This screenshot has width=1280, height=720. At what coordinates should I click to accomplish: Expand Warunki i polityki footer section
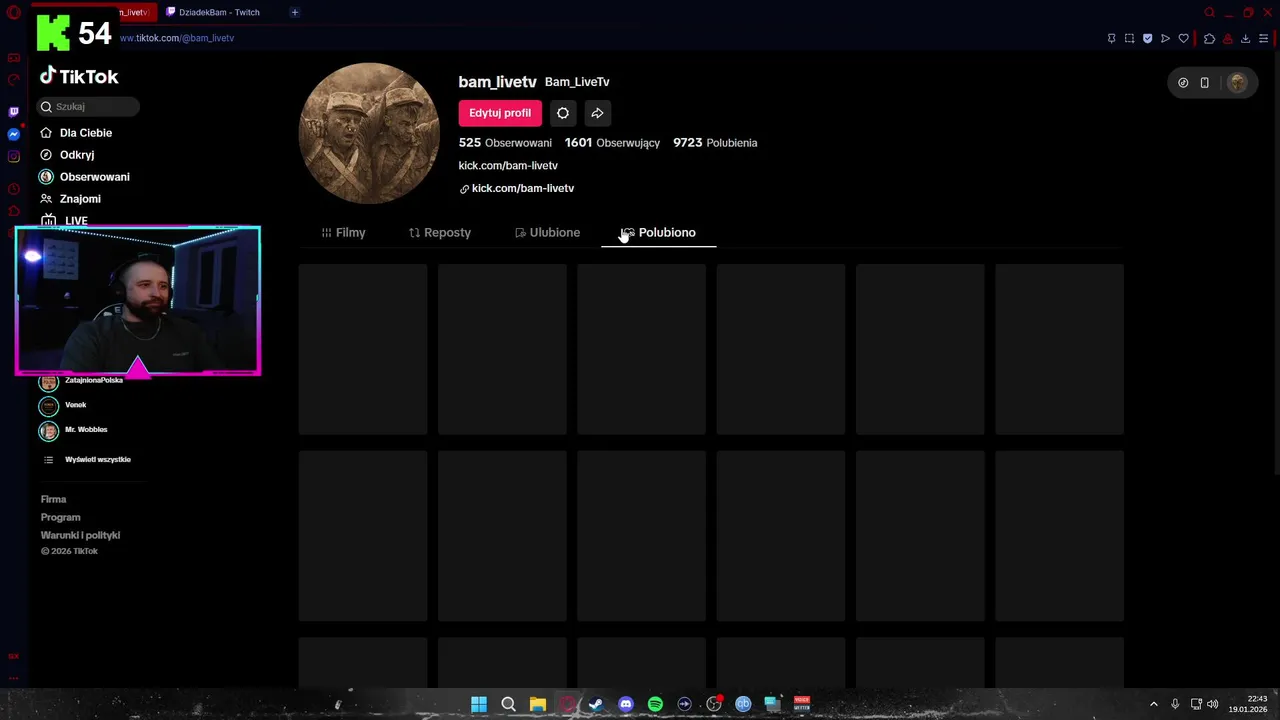(x=80, y=535)
